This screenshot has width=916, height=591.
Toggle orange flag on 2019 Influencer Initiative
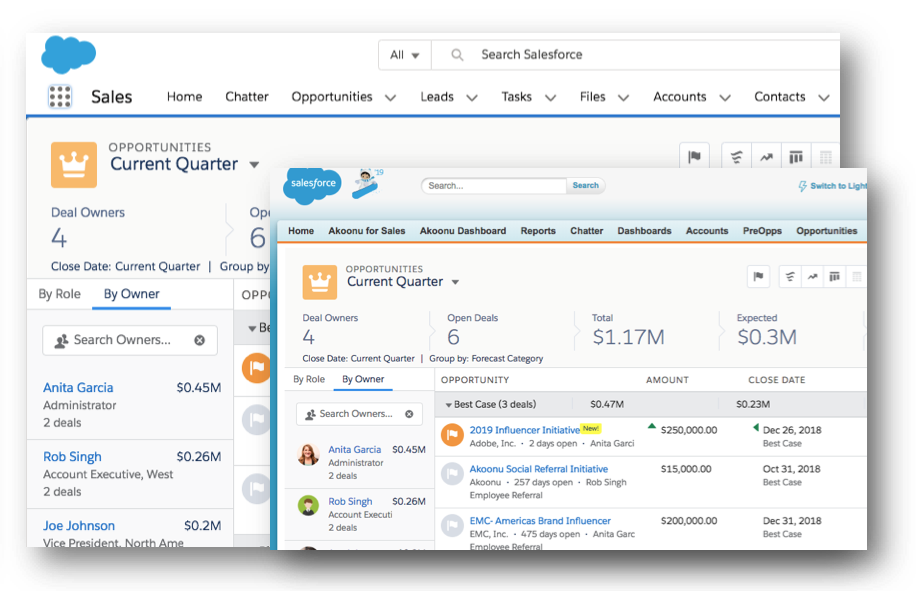pyautogui.click(x=452, y=434)
